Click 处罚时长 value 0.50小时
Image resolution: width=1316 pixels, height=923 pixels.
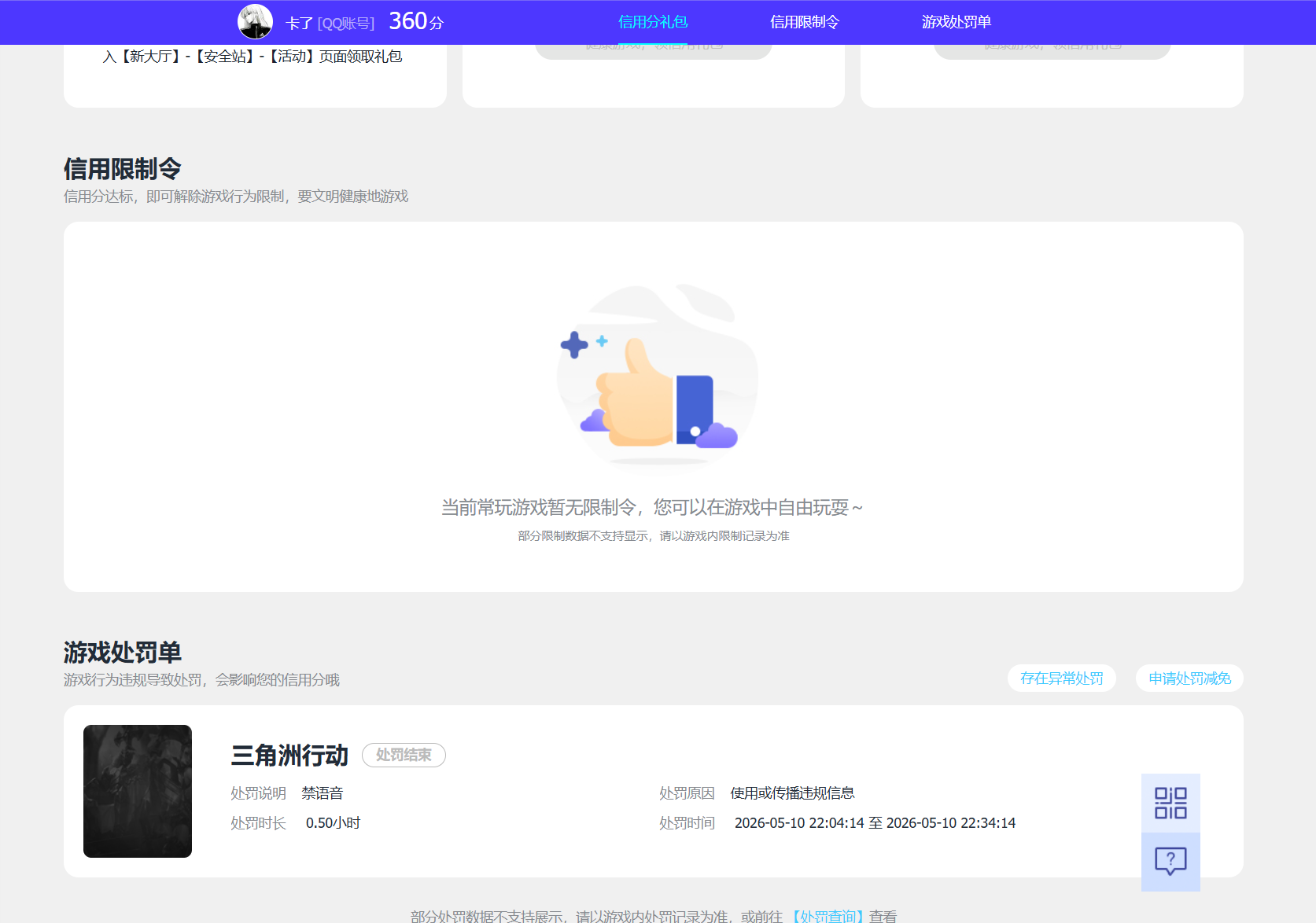click(333, 823)
